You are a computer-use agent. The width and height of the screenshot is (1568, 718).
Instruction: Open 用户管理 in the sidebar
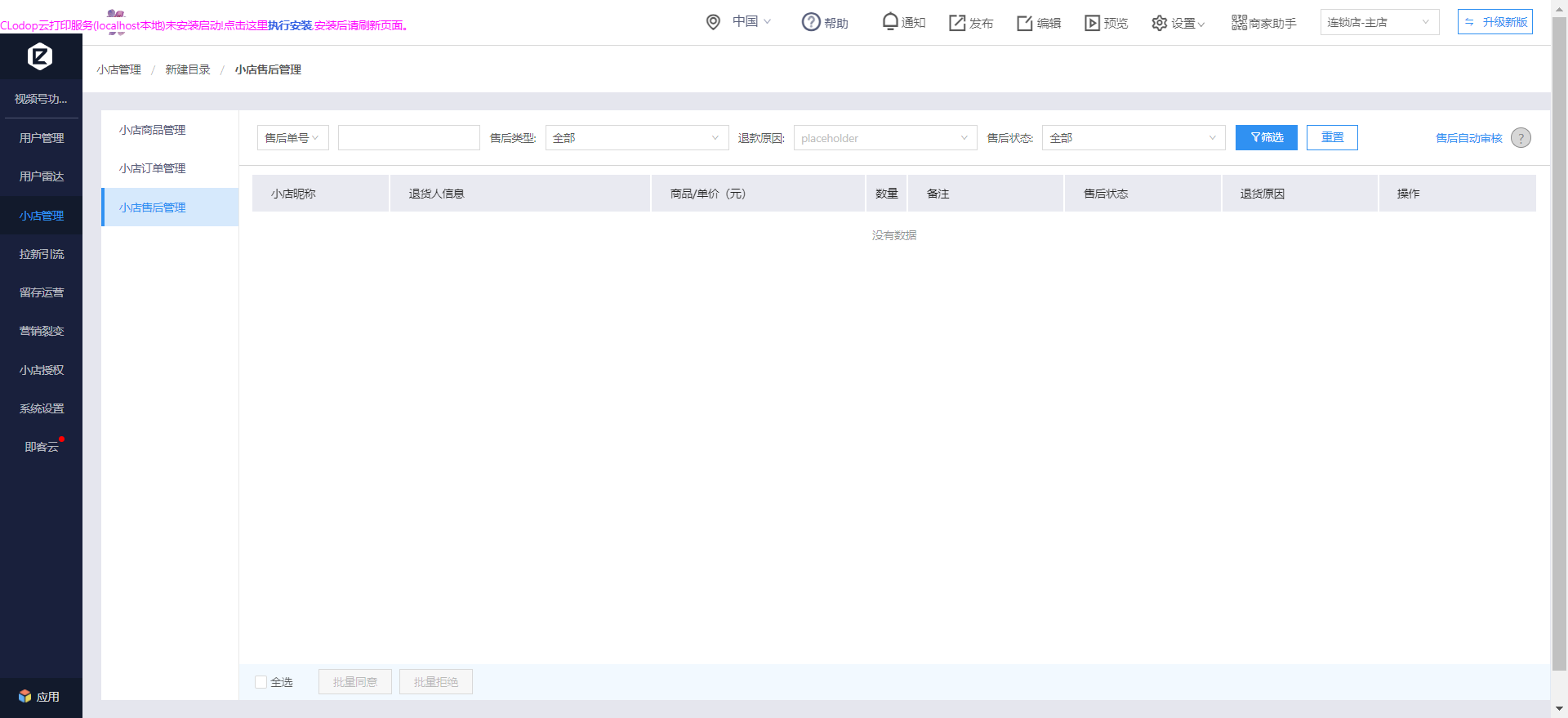41,138
